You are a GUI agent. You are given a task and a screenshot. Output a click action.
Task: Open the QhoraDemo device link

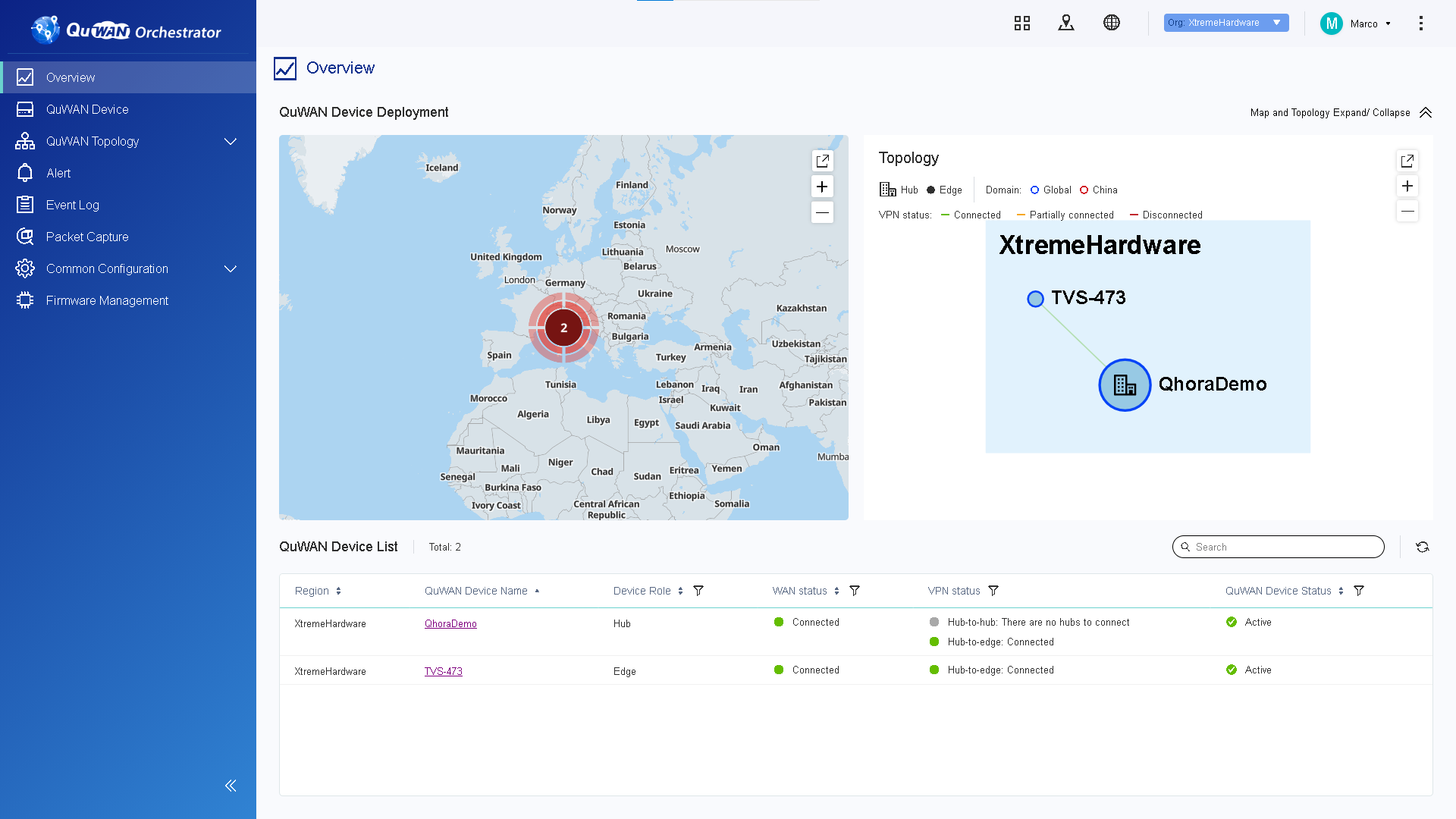coord(450,623)
